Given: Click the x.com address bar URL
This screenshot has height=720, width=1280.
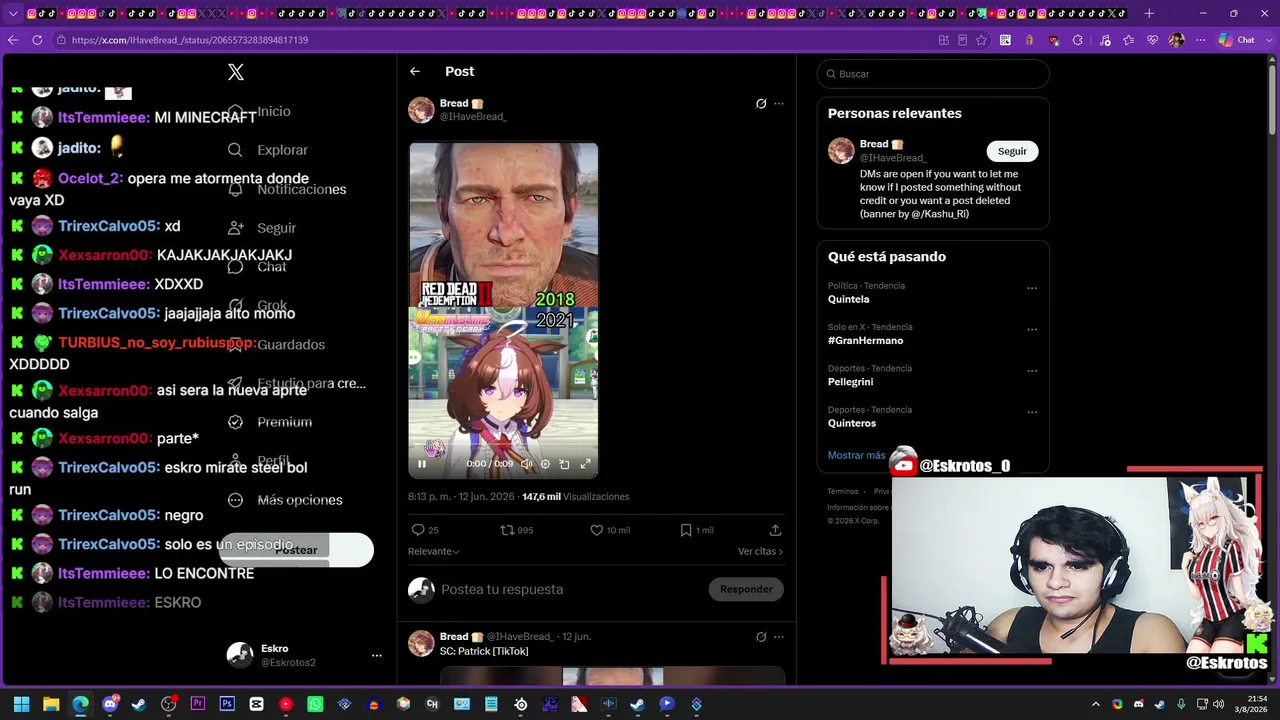Looking at the screenshot, I should coord(190,40).
